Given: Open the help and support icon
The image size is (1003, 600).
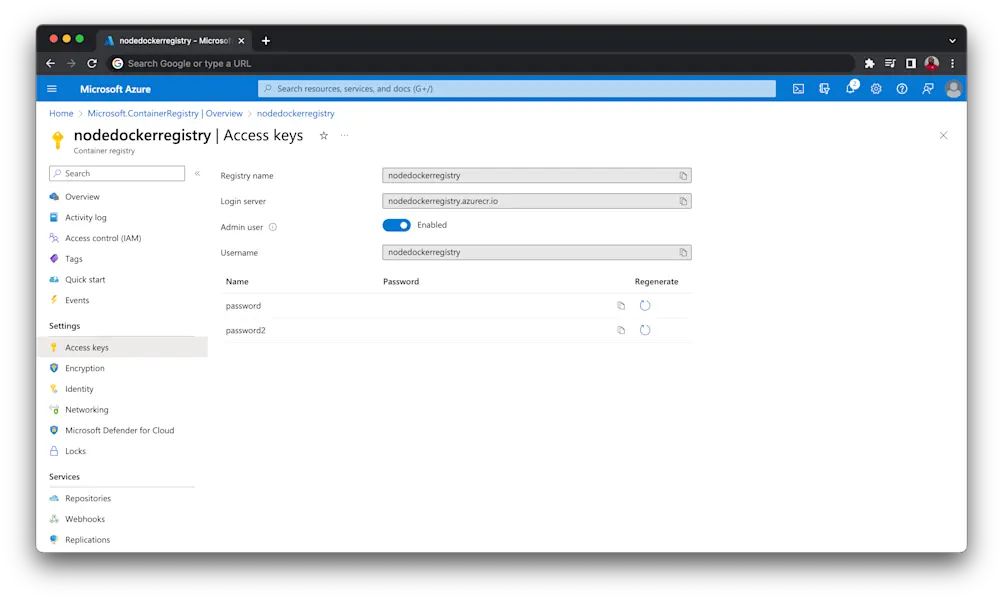Looking at the screenshot, I should pos(901,88).
